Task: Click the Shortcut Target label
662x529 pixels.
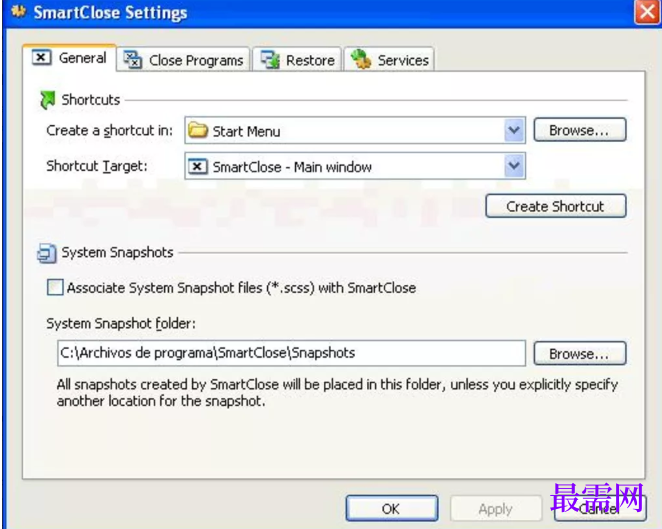Action: click(97, 166)
